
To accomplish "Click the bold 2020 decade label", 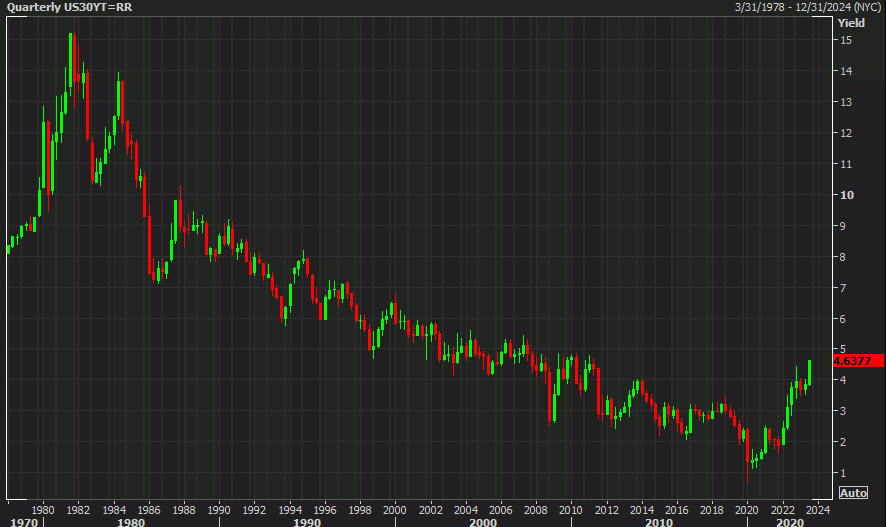I will pos(790,522).
